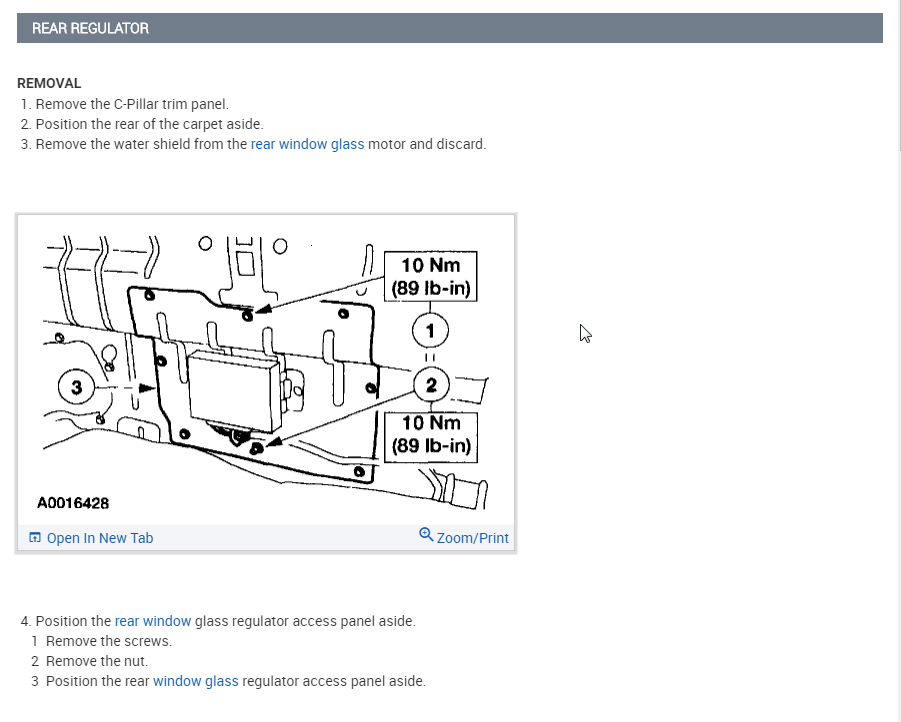Click 'Remove the C-Pillar trim panel.' step
901x722 pixels.
click(132, 104)
